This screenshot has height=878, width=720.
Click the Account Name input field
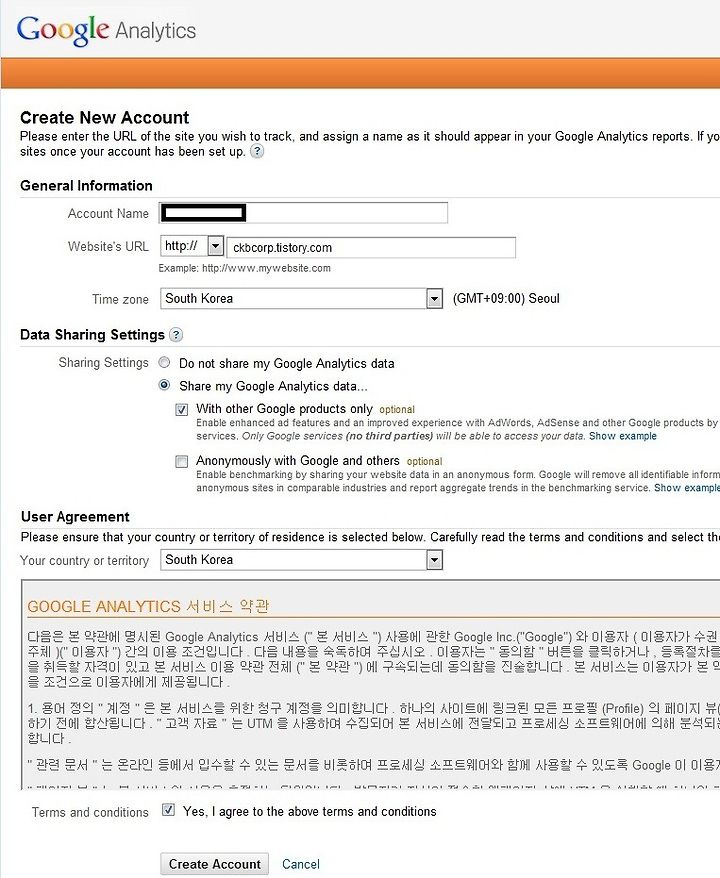coord(303,213)
